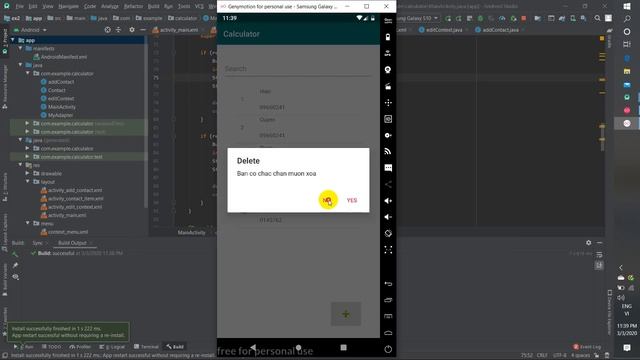Open the Genymotion webcam widget
The image size is (640, 360).
(x=388, y=70)
